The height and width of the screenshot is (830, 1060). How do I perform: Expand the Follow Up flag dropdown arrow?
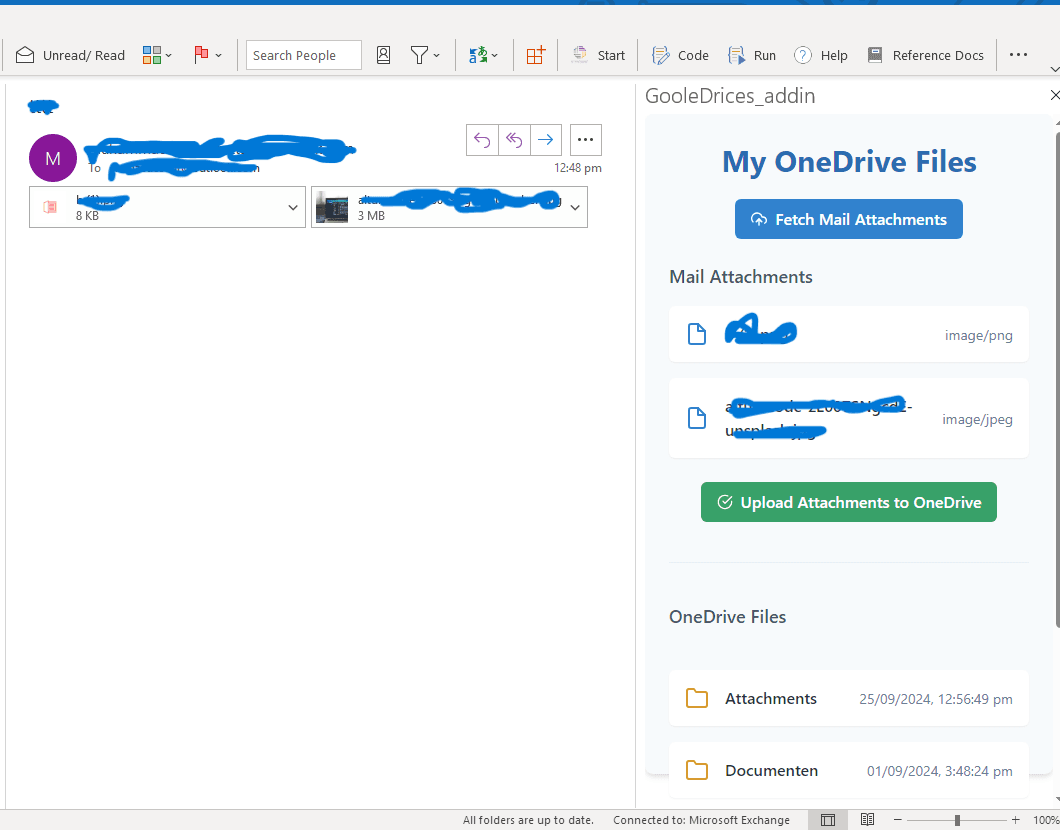[218, 55]
